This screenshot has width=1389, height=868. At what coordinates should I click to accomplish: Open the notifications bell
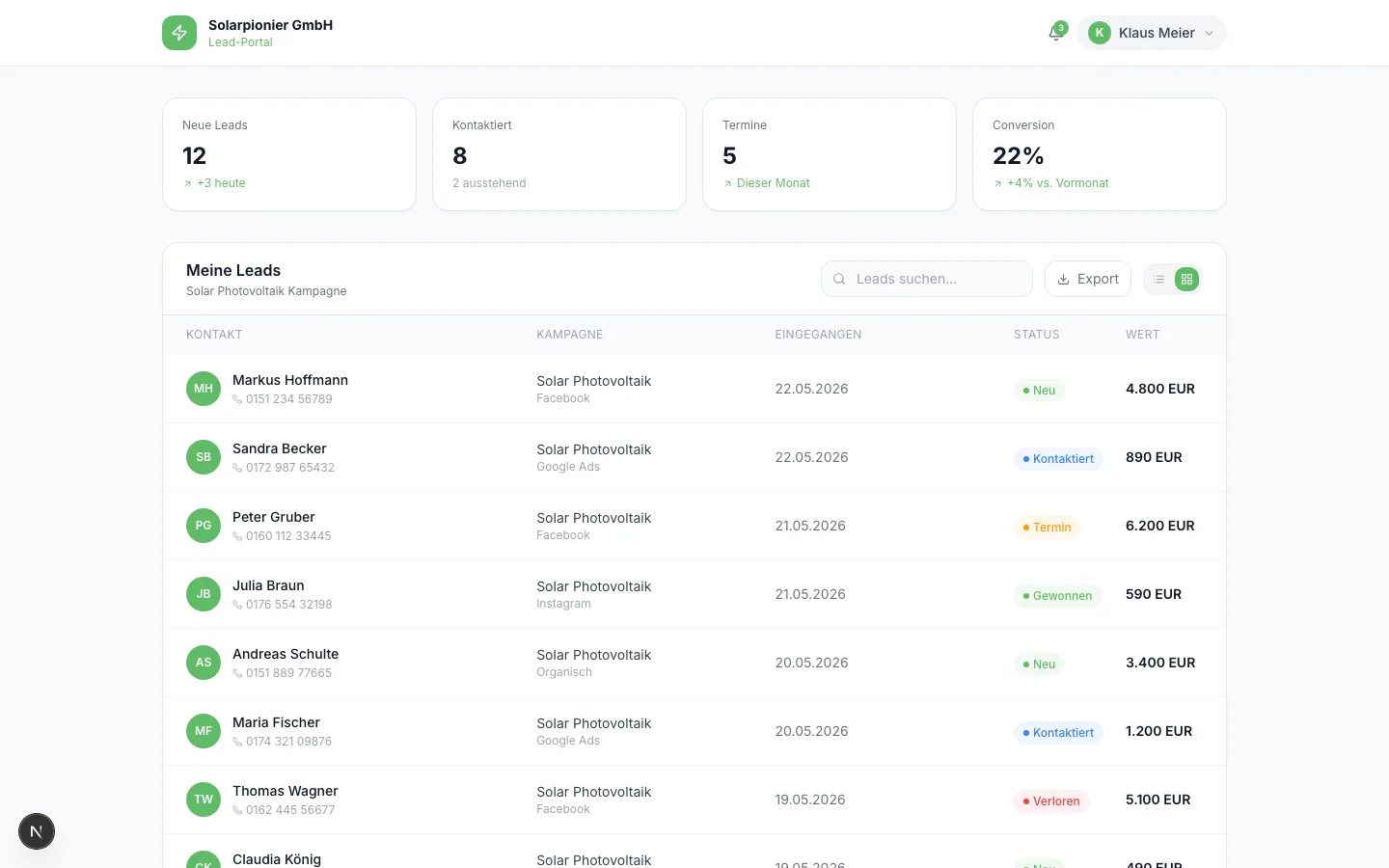click(1056, 33)
